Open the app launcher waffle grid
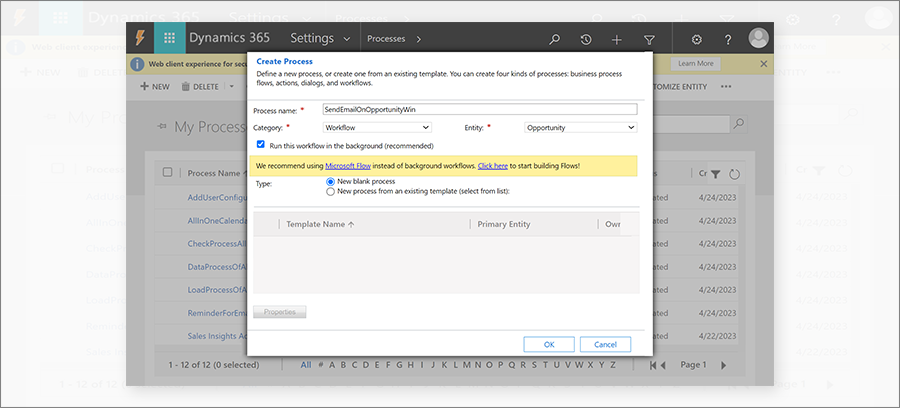This screenshot has width=900, height=408. point(169,38)
